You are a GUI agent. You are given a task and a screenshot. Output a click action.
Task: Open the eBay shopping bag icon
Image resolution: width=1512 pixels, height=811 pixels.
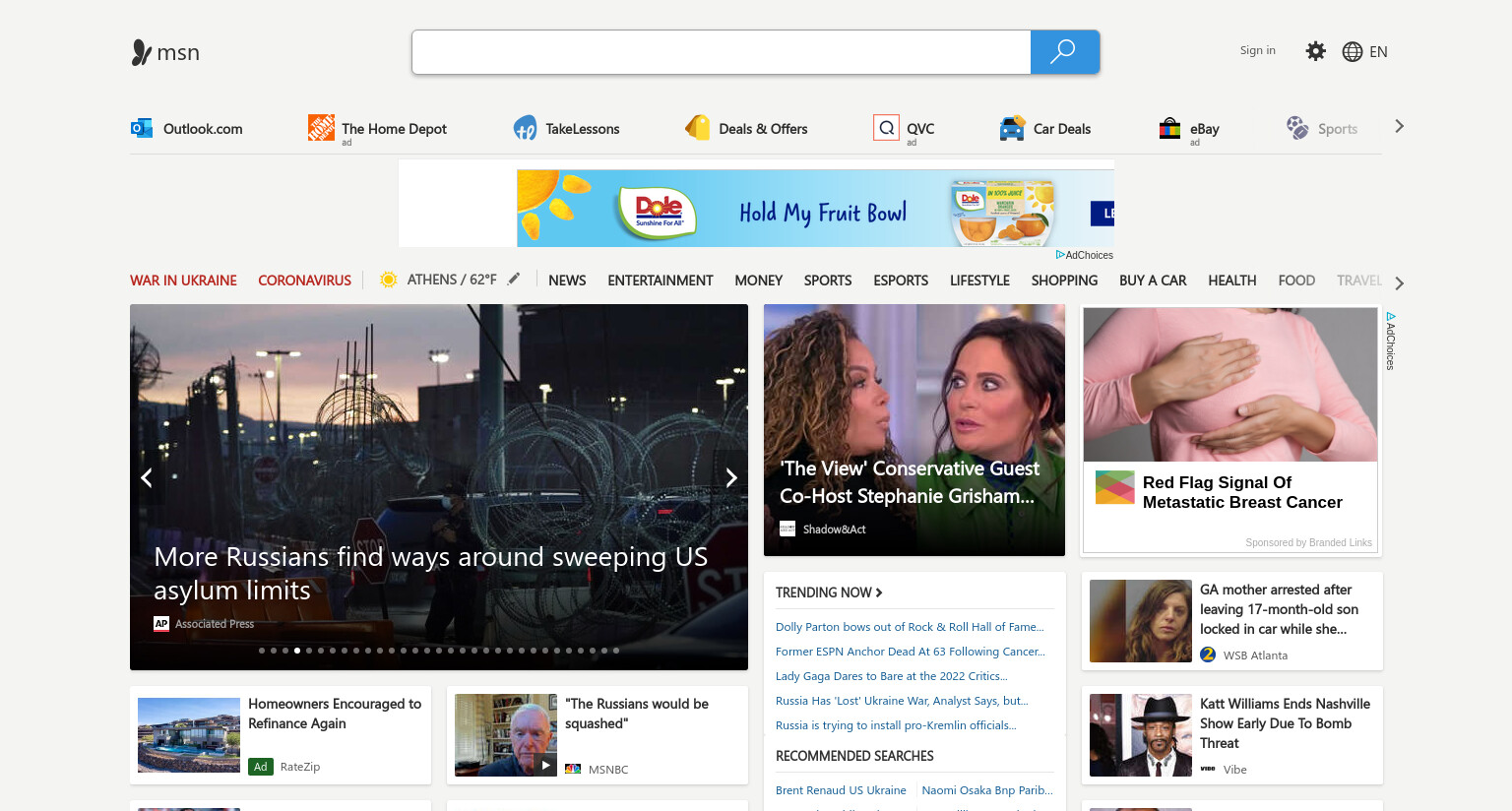pos(1169,128)
